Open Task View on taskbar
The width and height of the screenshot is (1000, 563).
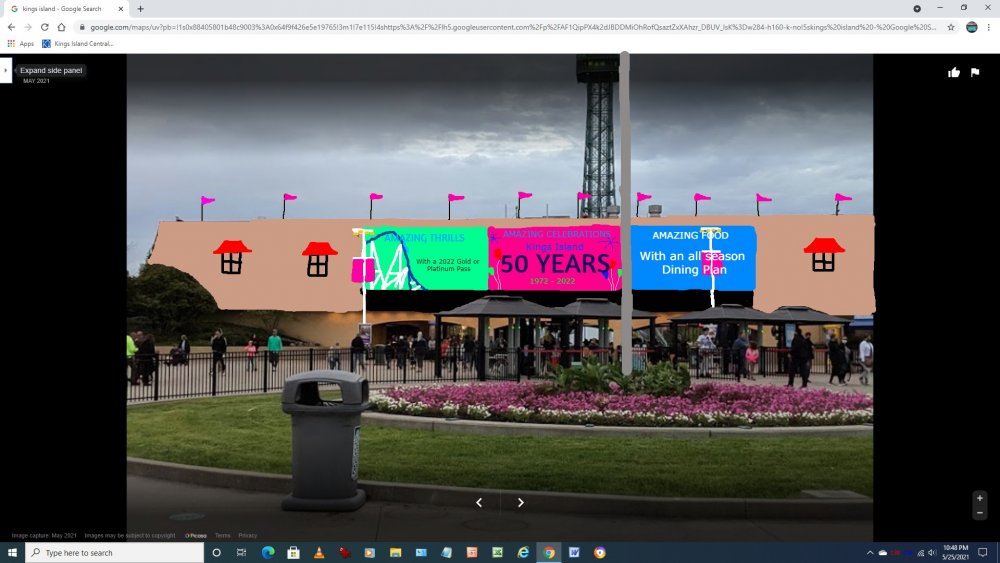pyautogui.click(x=241, y=552)
